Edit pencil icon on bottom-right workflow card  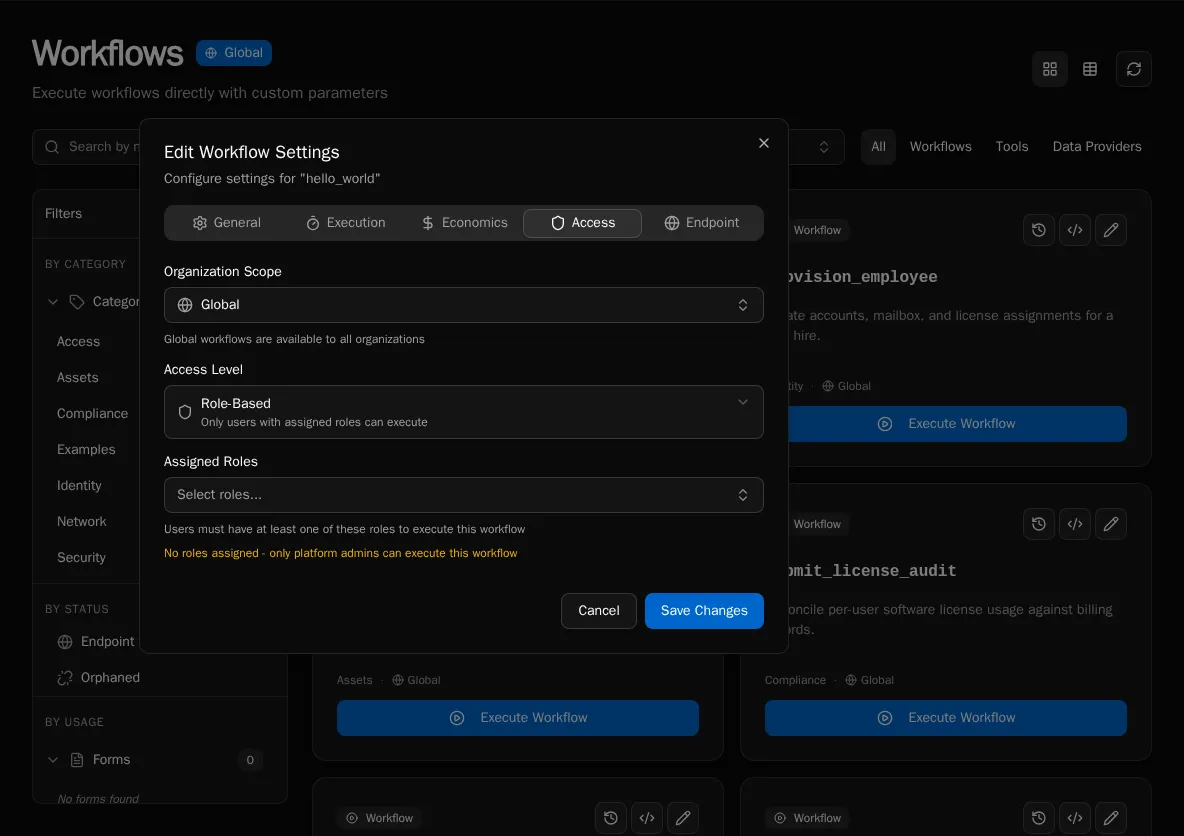click(x=1111, y=818)
